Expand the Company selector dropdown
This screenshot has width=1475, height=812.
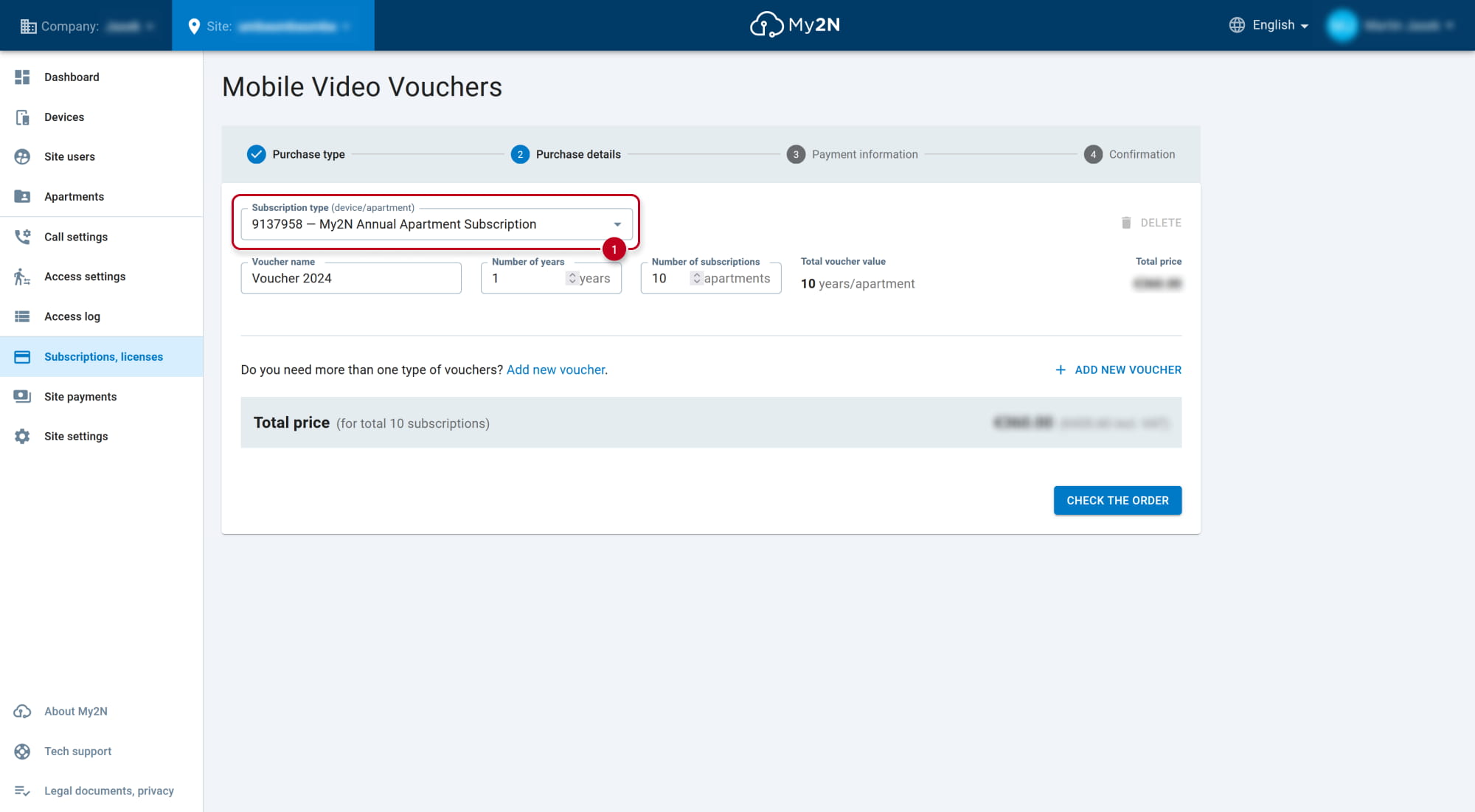click(150, 26)
